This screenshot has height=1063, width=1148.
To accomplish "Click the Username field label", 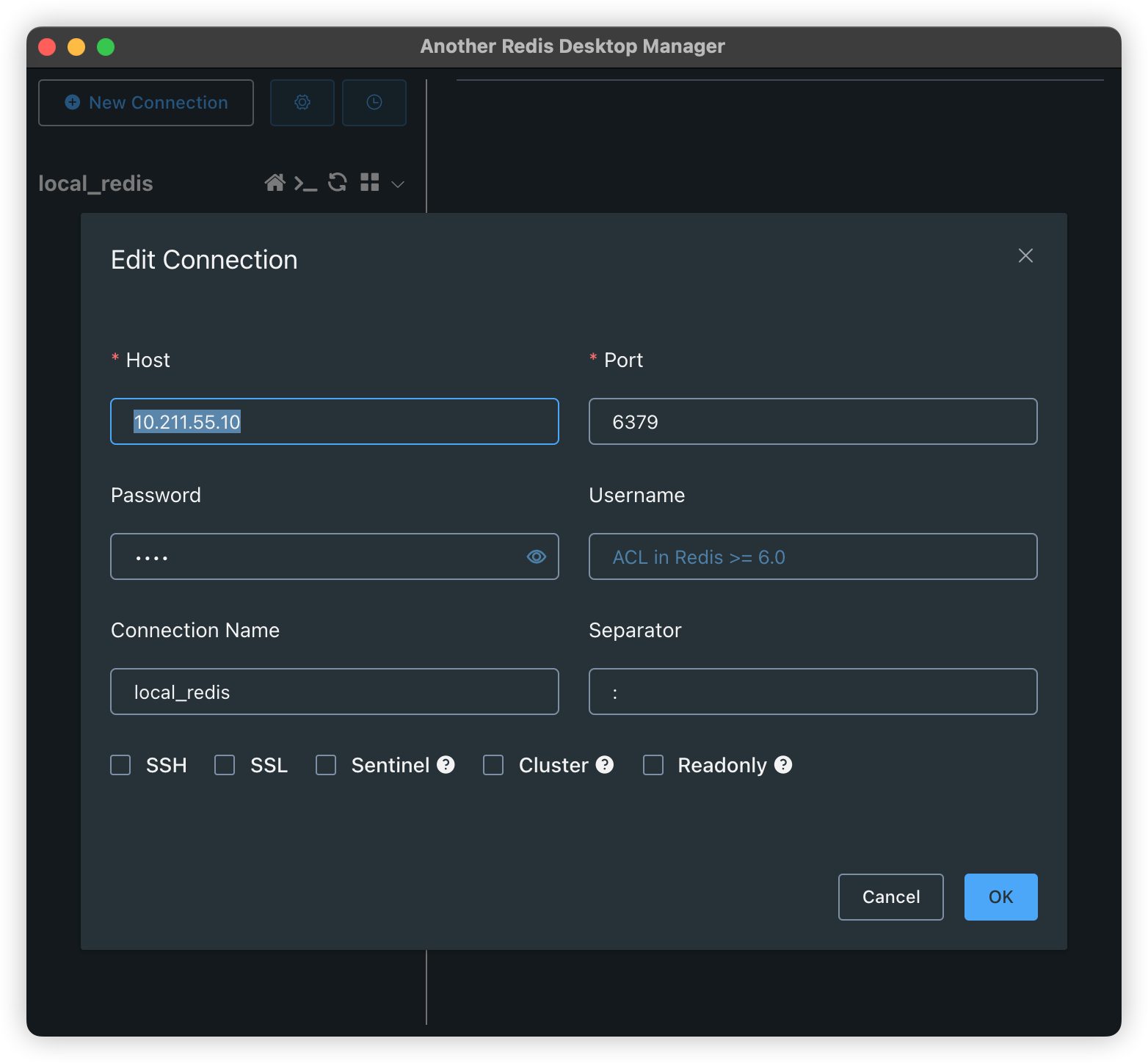I will tap(637, 495).
